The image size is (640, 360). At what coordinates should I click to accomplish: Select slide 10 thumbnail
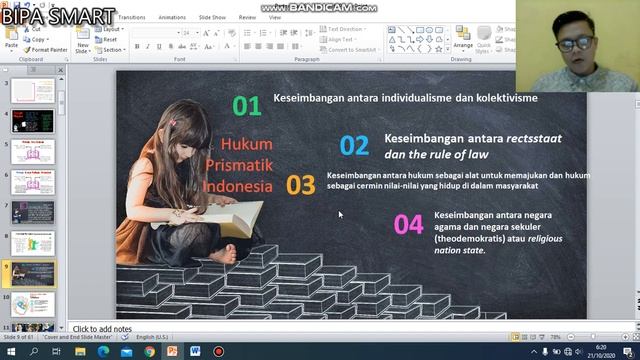coord(33,304)
